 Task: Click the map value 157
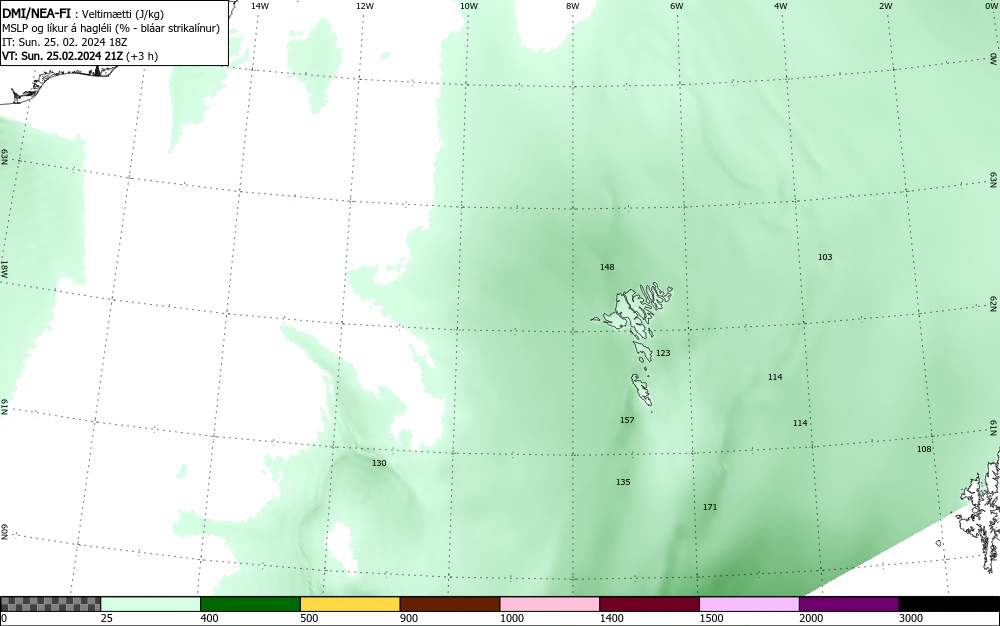click(627, 420)
